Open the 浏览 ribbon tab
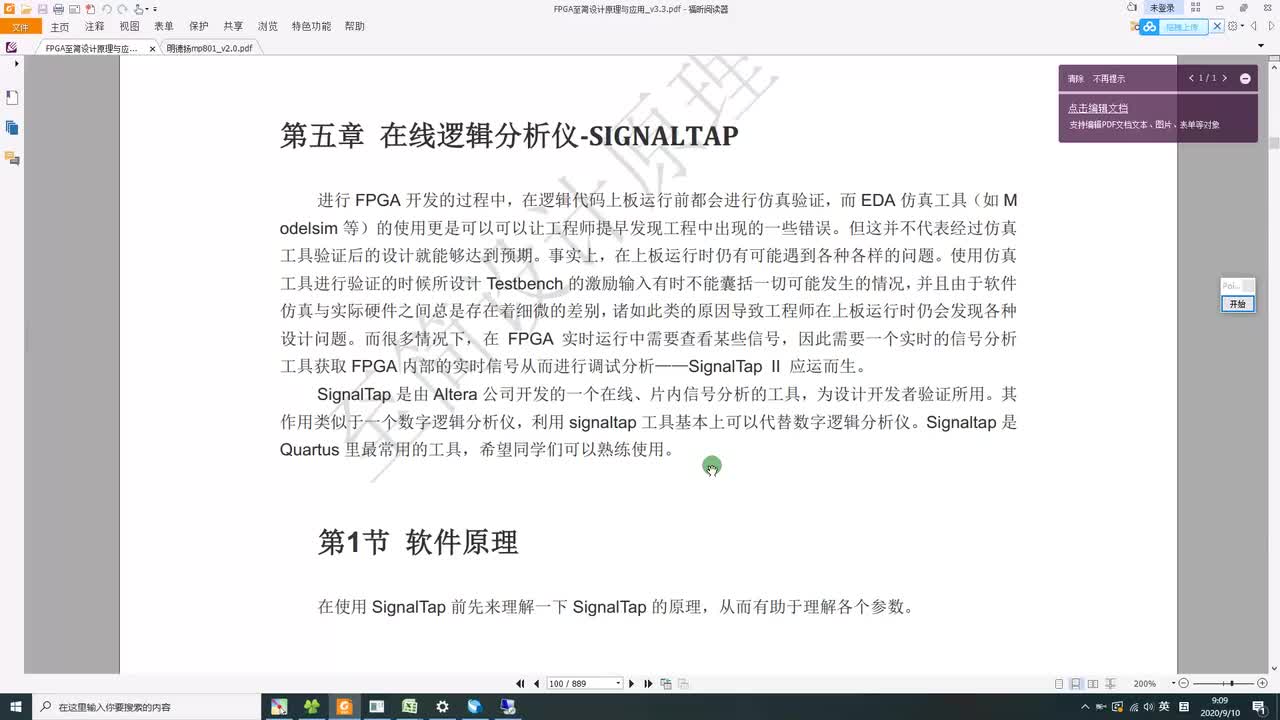This screenshot has height=720, width=1280. (x=268, y=27)
